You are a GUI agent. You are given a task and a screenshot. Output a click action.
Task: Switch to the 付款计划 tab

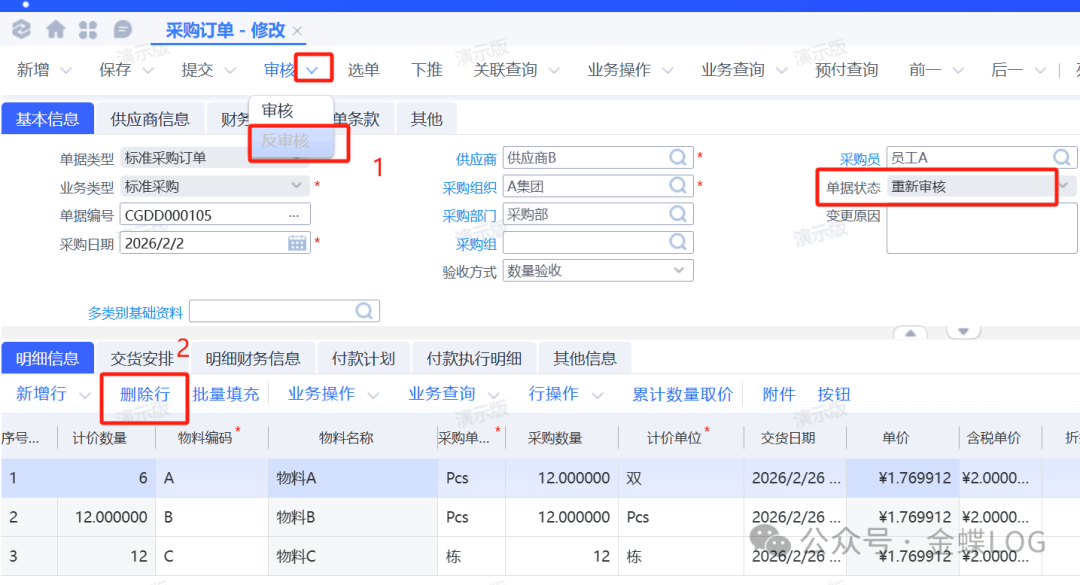(x=362, y=359)
